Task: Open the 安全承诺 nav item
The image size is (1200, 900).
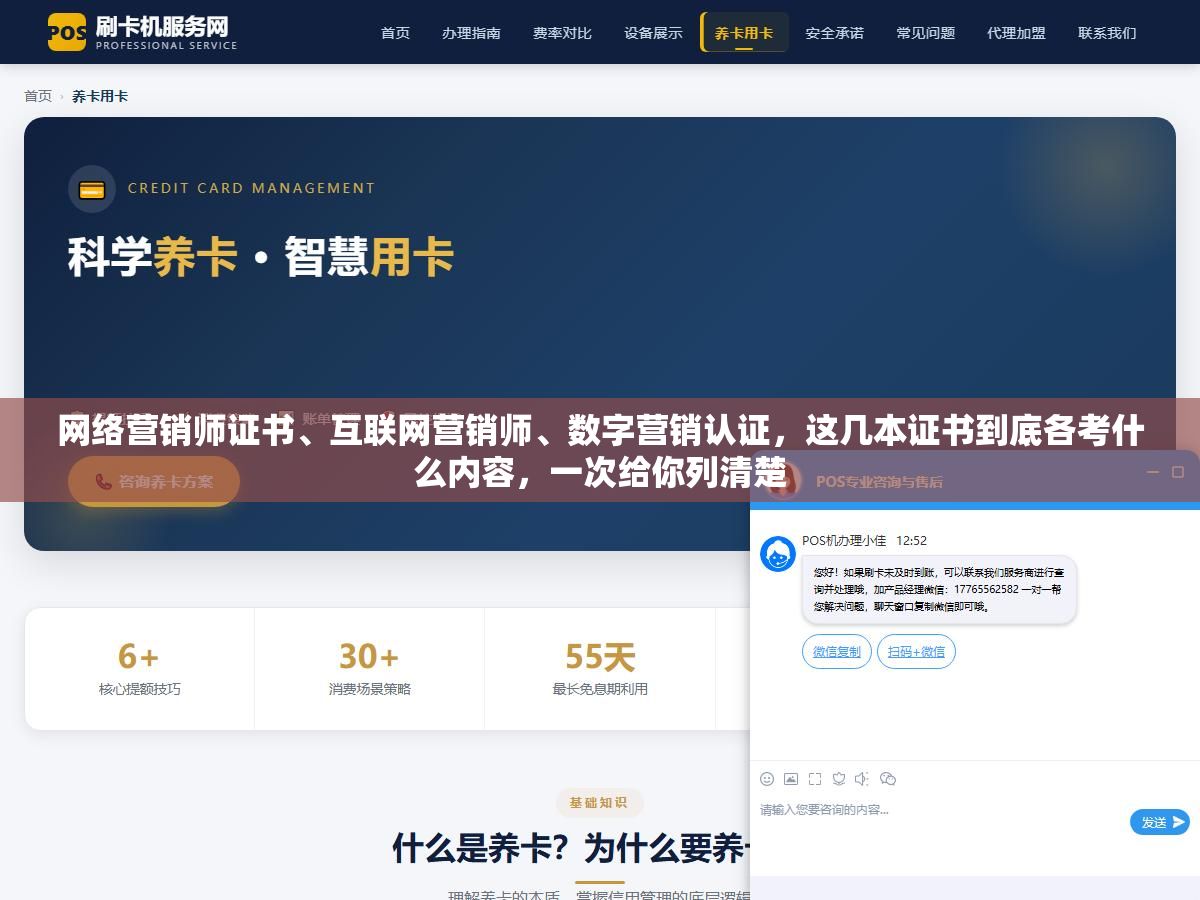Action: click(x=834, y=32)
